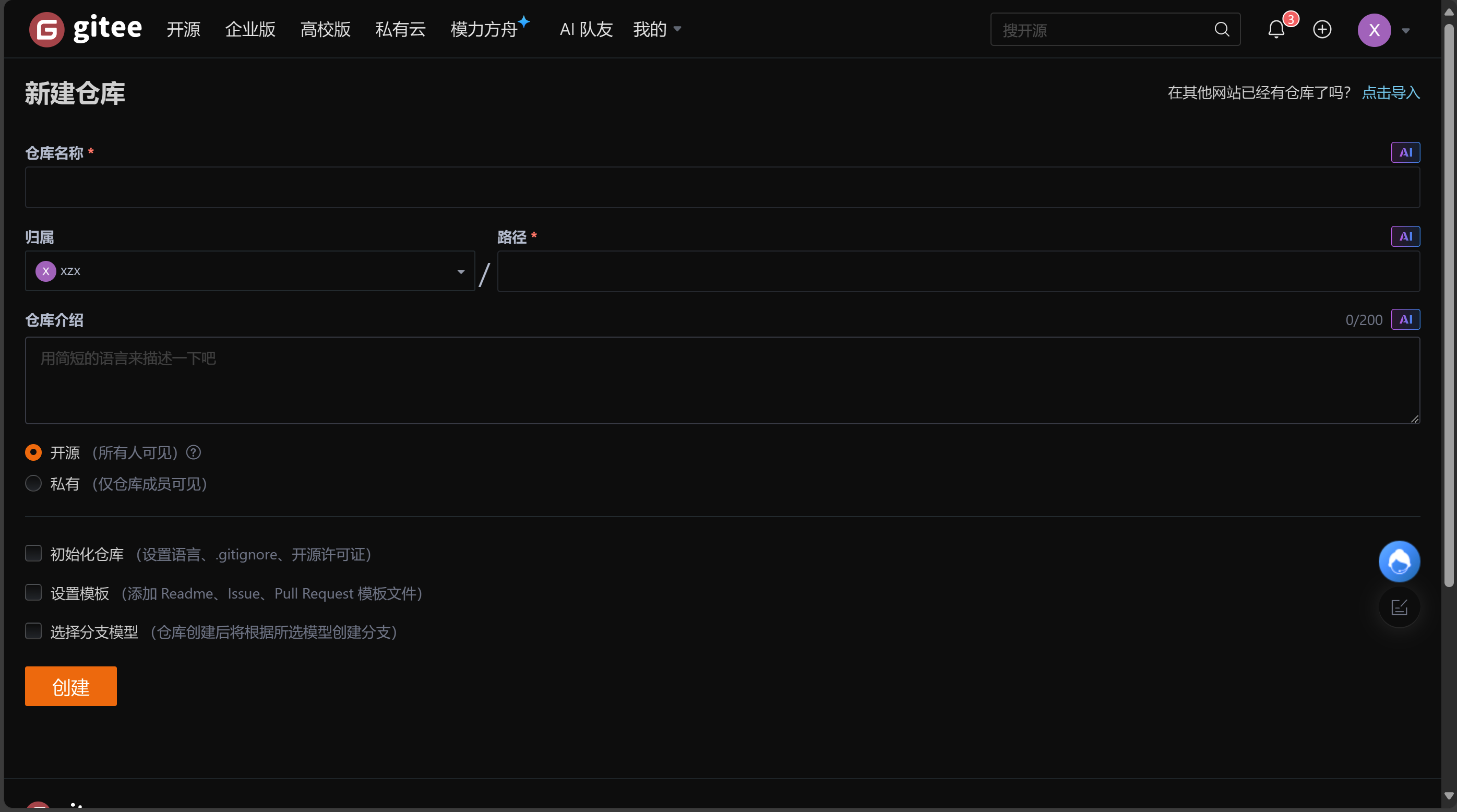Image resolution: width=1457 pixels, height=812 pixels.
Task: Select the 私有 private radio option
Action: pyautogui.click(x=33, y=483)
